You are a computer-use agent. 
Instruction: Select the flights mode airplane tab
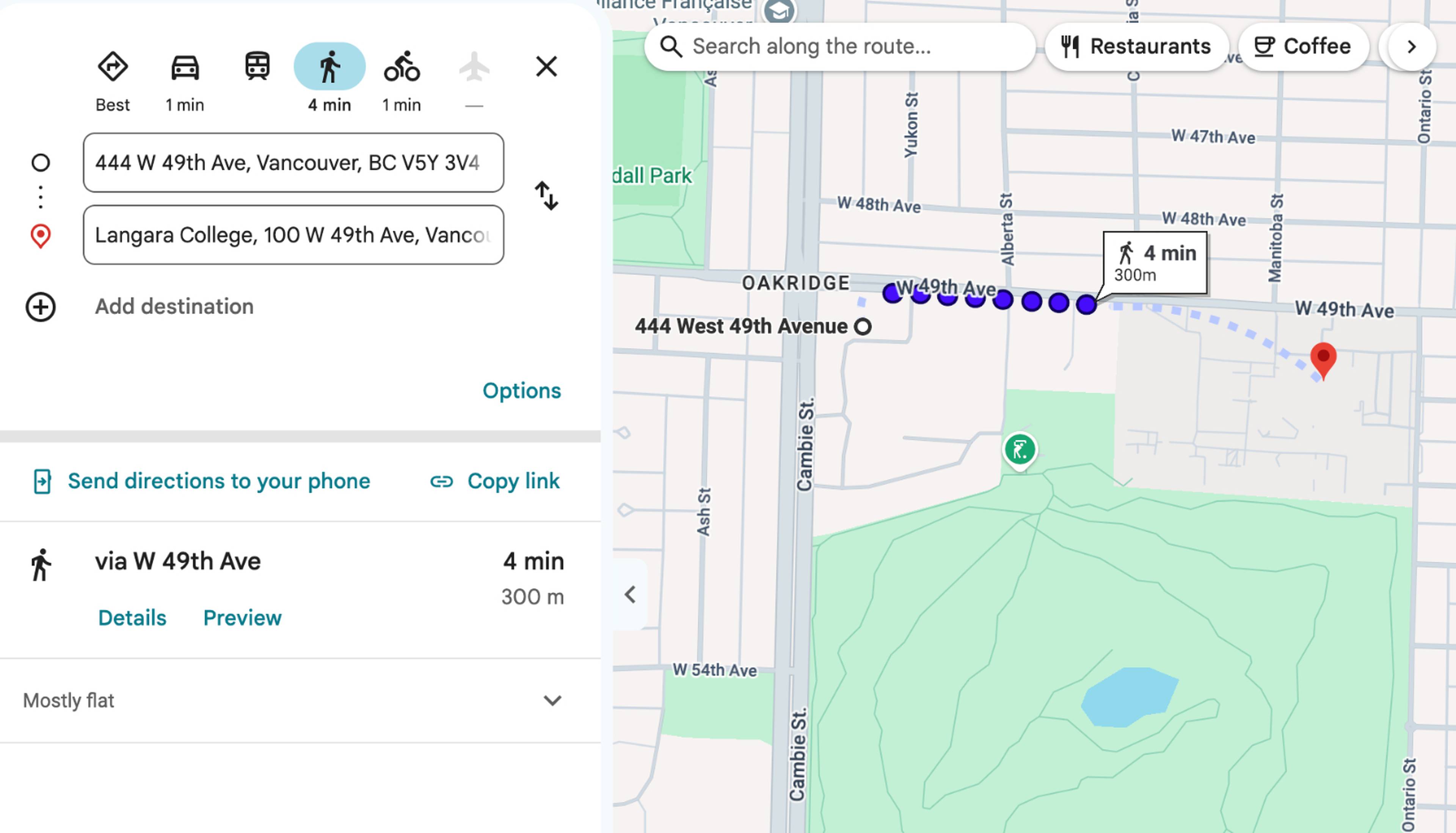pyautogui.click(x=474, y=67)
